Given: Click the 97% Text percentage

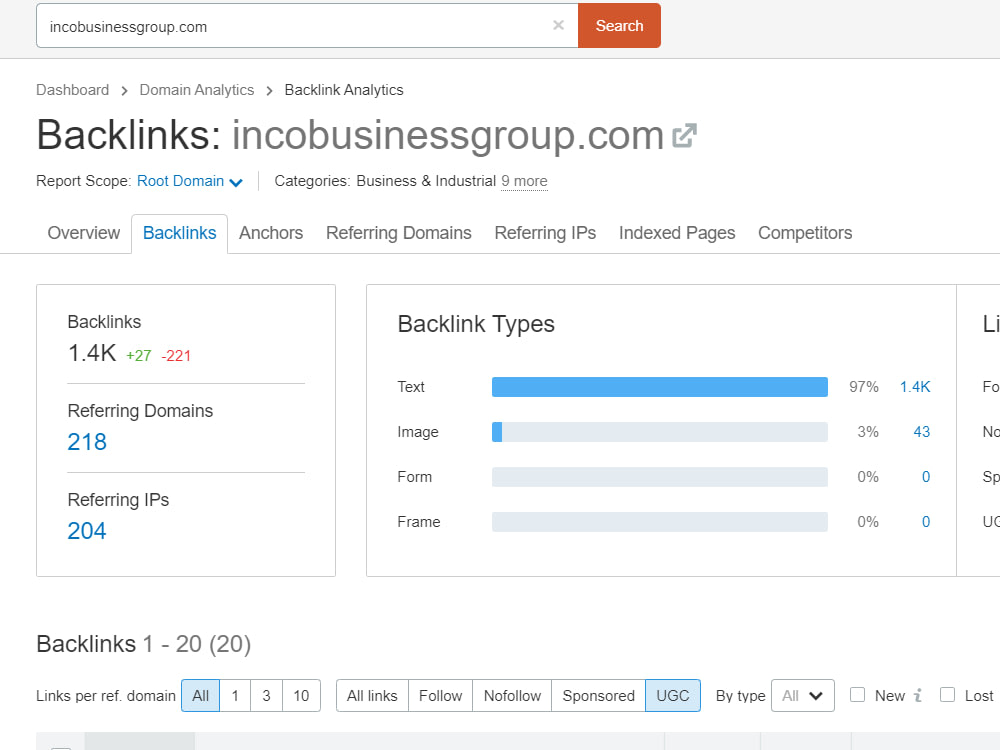Looking at the screenshot, I should pos(864,387).
